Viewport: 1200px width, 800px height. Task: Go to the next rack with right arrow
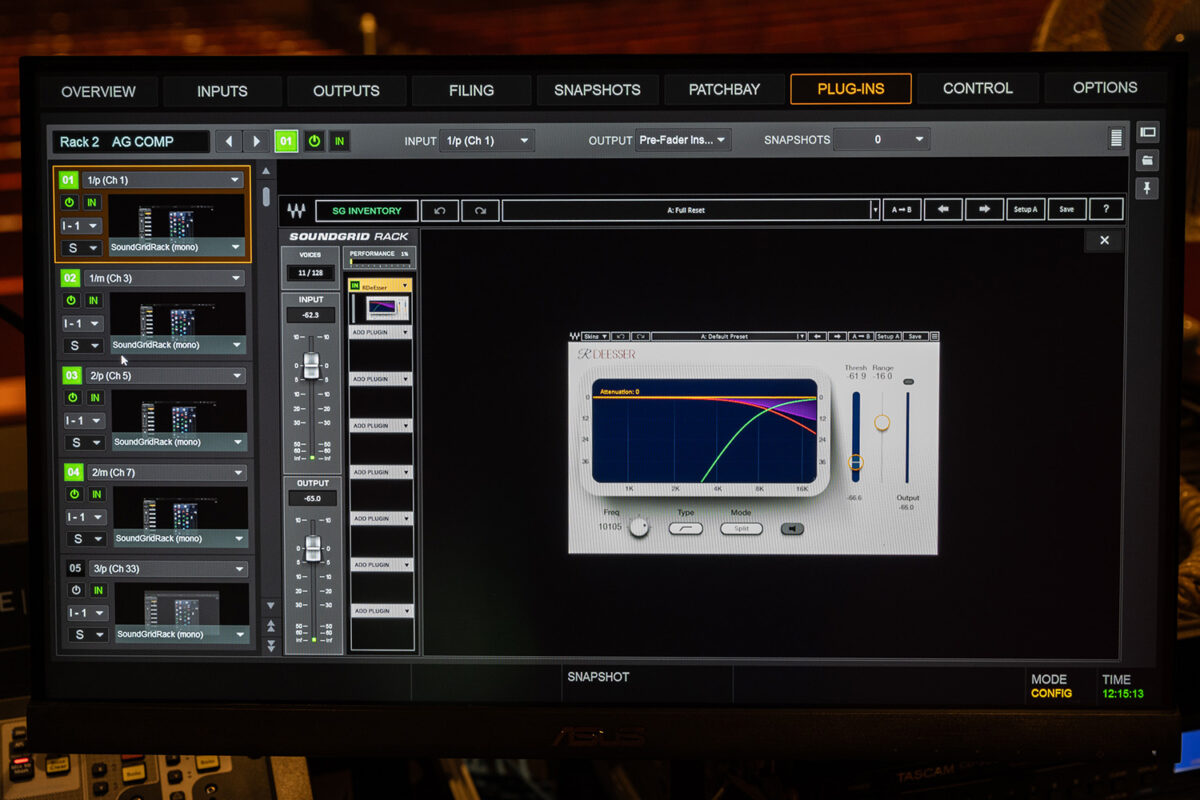[x=256, y=142]
